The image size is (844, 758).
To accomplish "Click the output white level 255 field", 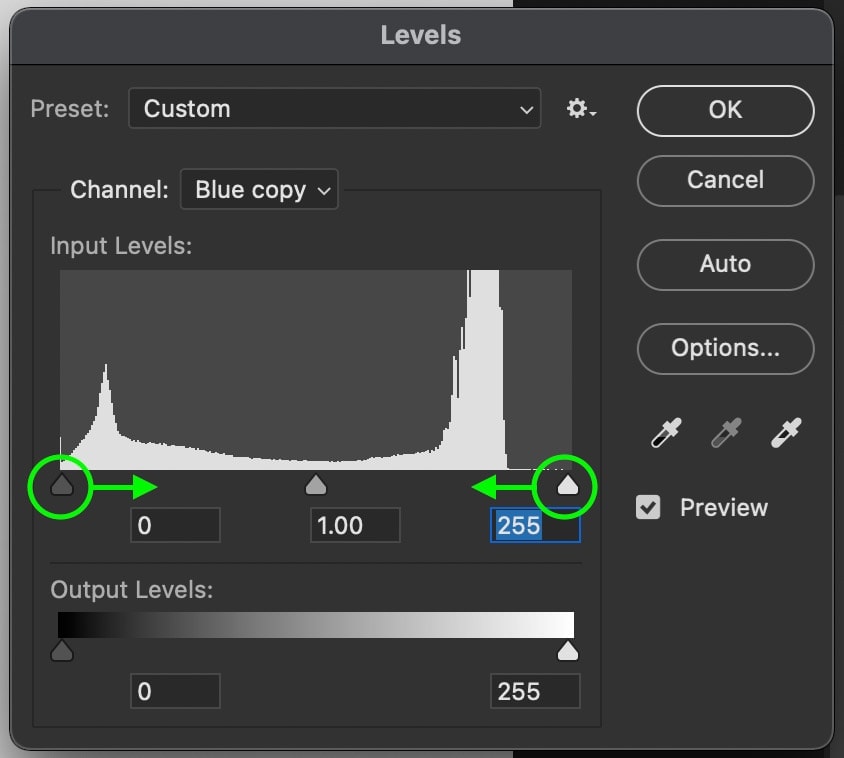I will pos(535,691).
